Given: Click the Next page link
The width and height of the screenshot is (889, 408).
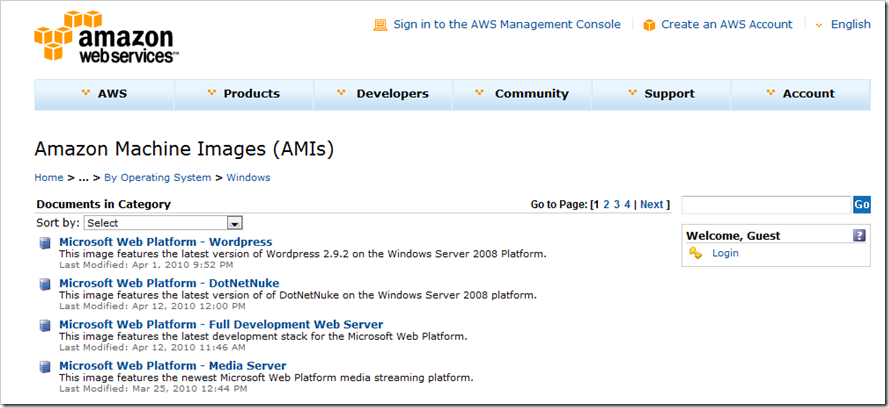Looking at the screenshot, I should click(x=651, y=205).
